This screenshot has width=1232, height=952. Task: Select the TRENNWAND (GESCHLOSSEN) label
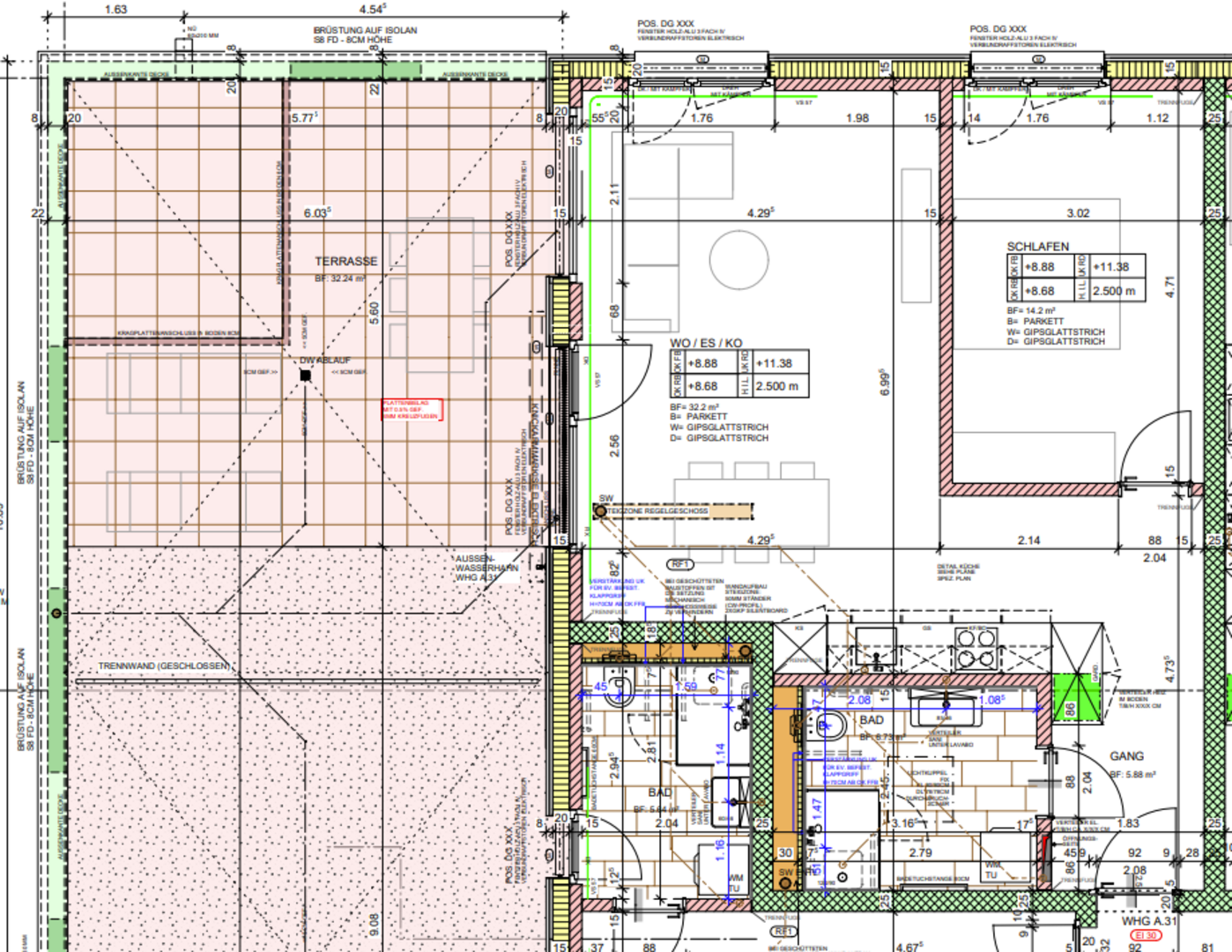point(165,666)
